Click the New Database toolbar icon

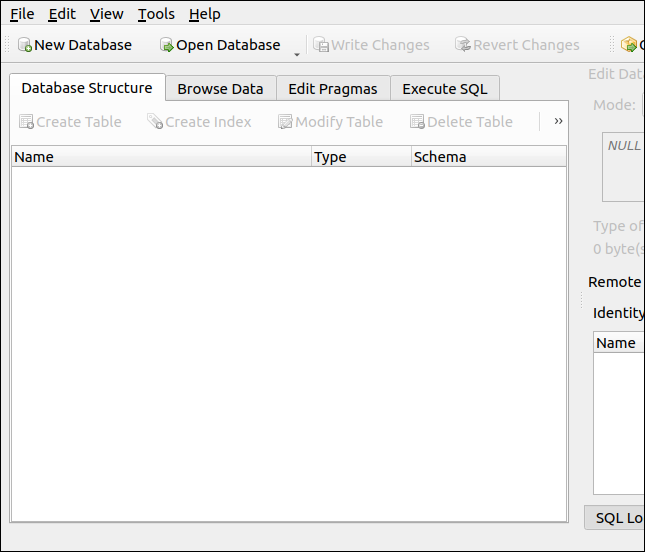point(25,45)
